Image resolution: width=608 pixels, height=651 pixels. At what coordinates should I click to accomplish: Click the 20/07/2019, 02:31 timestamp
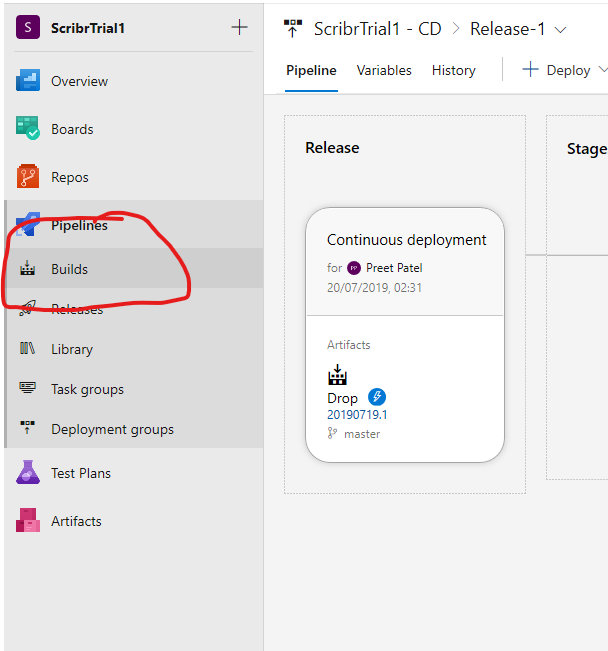point(374,287)
